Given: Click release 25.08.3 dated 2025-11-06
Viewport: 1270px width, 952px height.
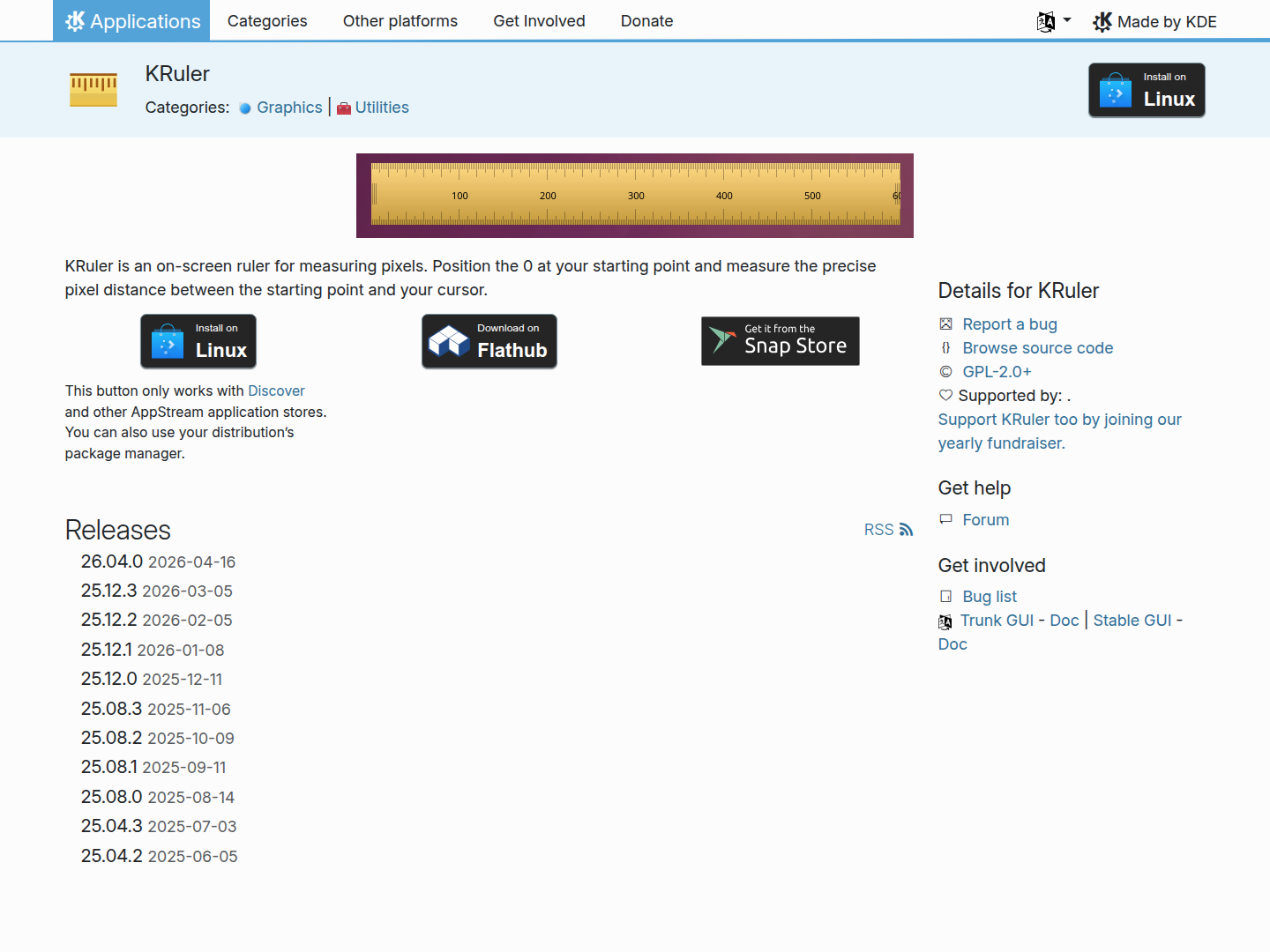Looking at the screenshot, I should [x=156, y=709].
